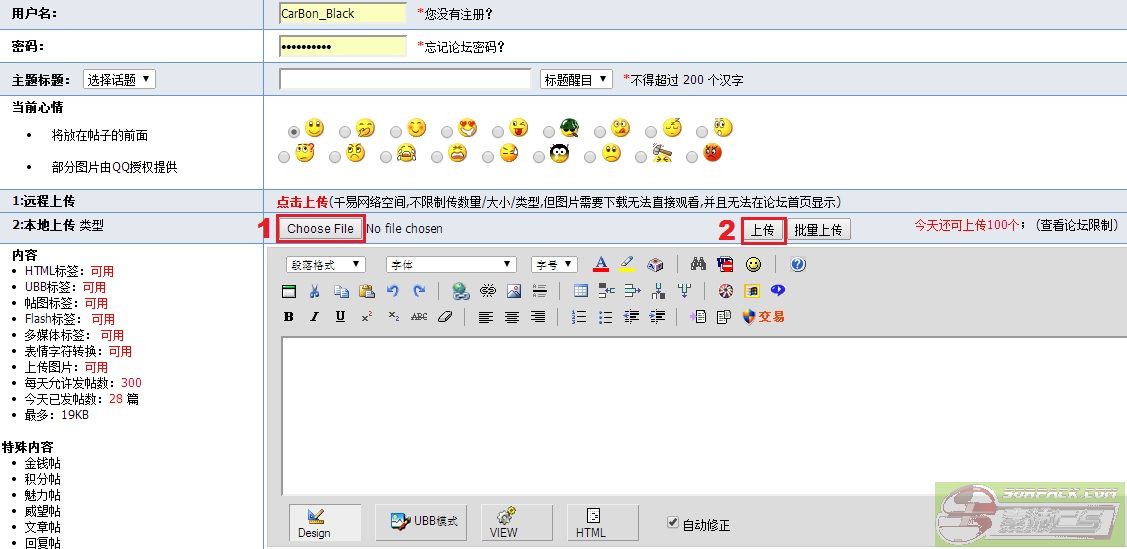Open the 选择话题 topic dropdown
The height and width of the screenshot is (549, 1127).
[119, 80]
